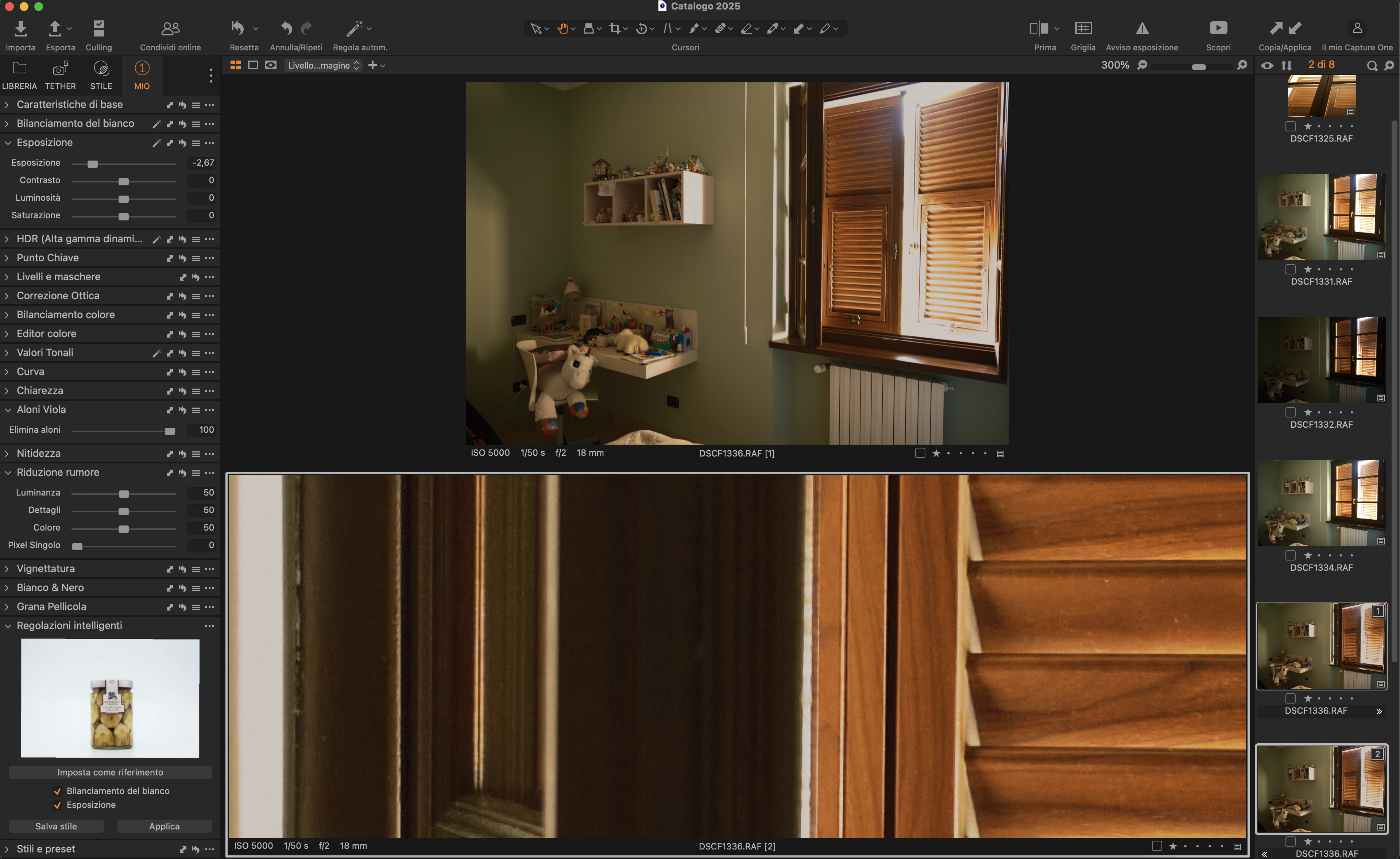
Task: Switch viewer to single image view icon
Action: 253,65
